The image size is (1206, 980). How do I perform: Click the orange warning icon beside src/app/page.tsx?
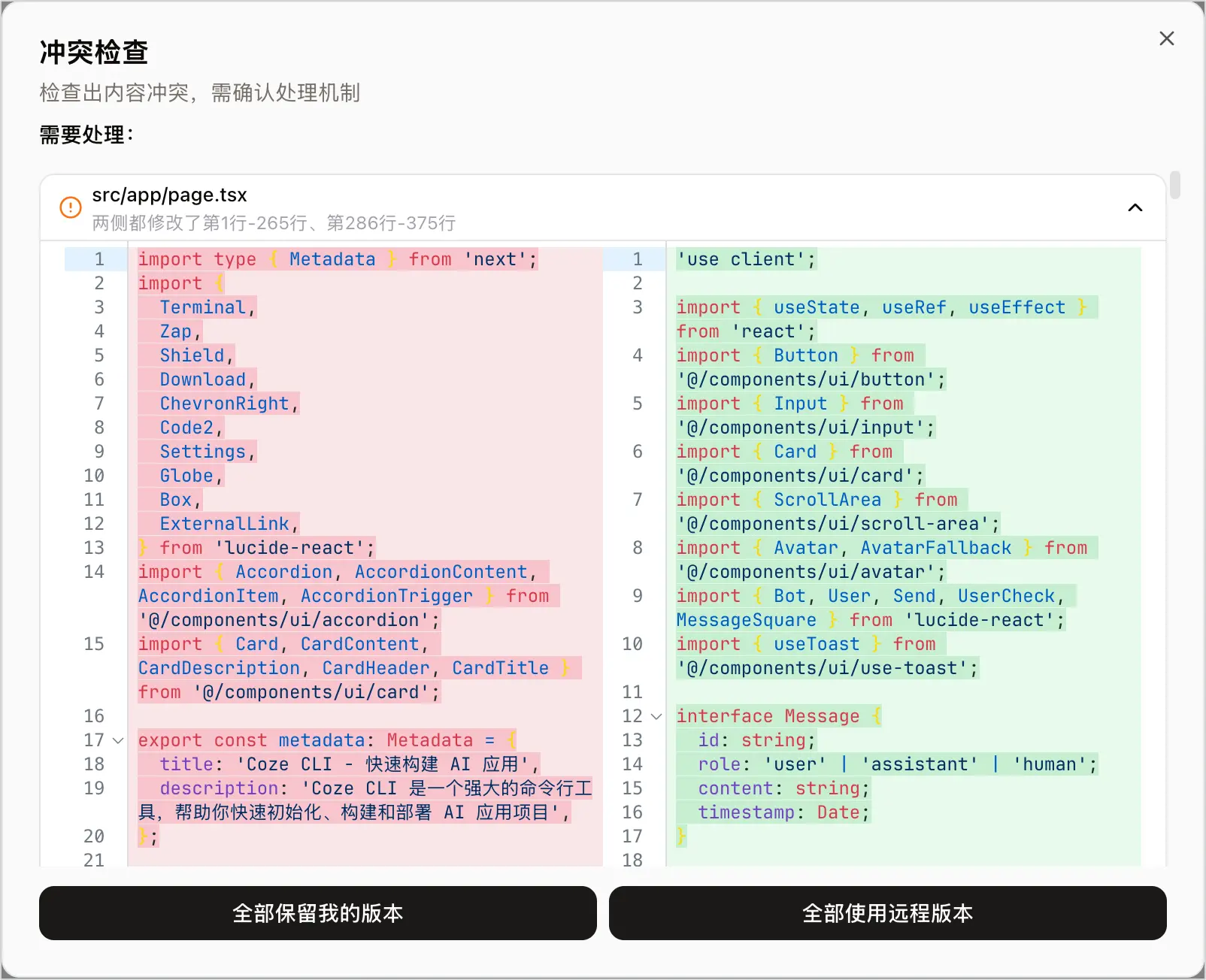pyautogui.click(x=71, y=207)
